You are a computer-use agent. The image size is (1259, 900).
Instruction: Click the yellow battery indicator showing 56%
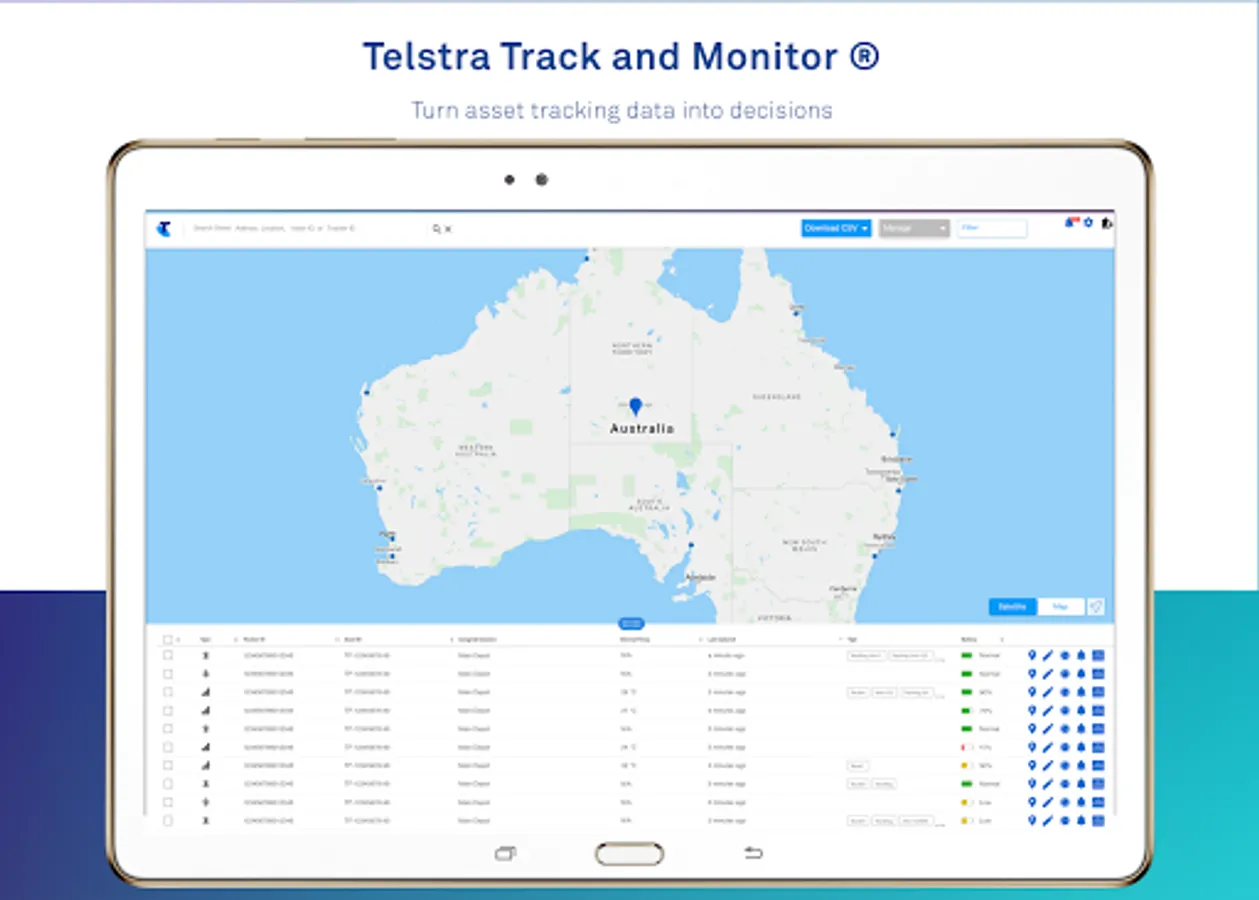968,765
